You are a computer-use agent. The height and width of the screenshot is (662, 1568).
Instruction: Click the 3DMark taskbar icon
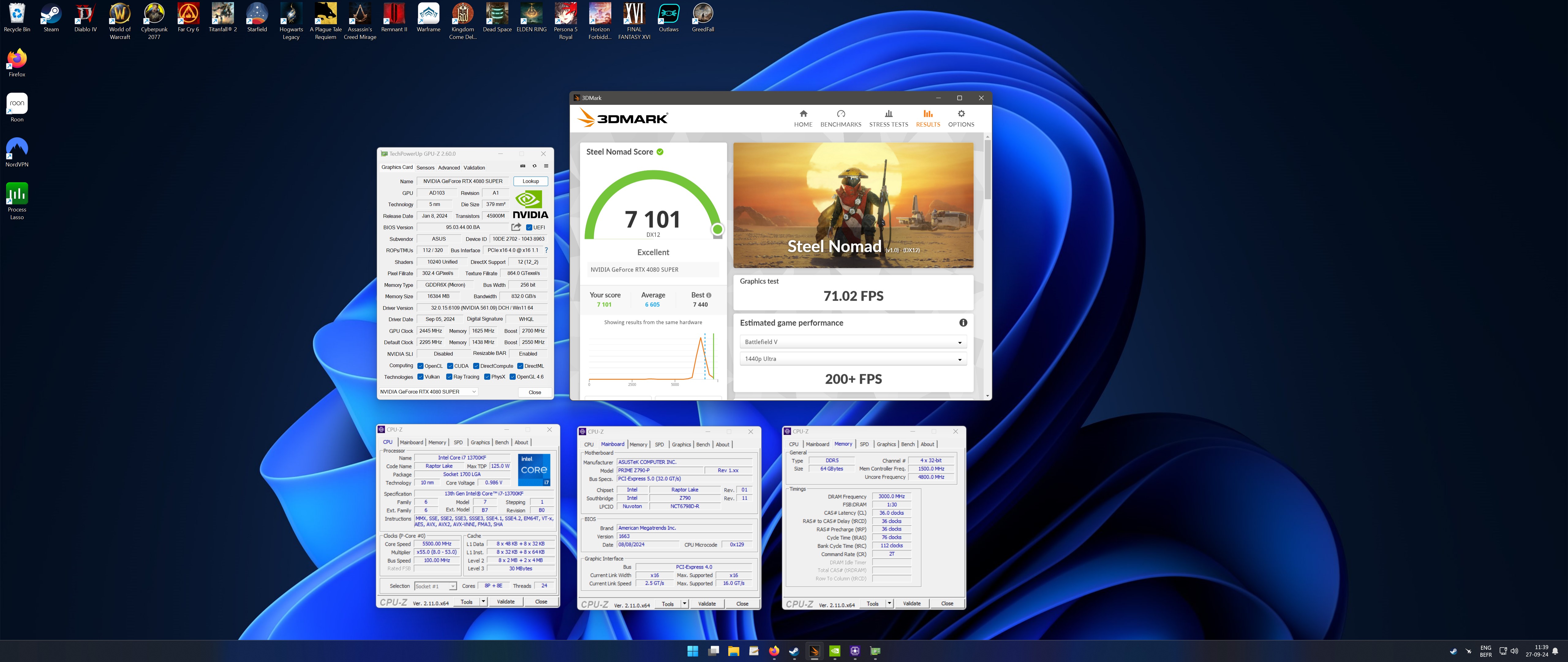pyautogui.click(x=814, y=651)
